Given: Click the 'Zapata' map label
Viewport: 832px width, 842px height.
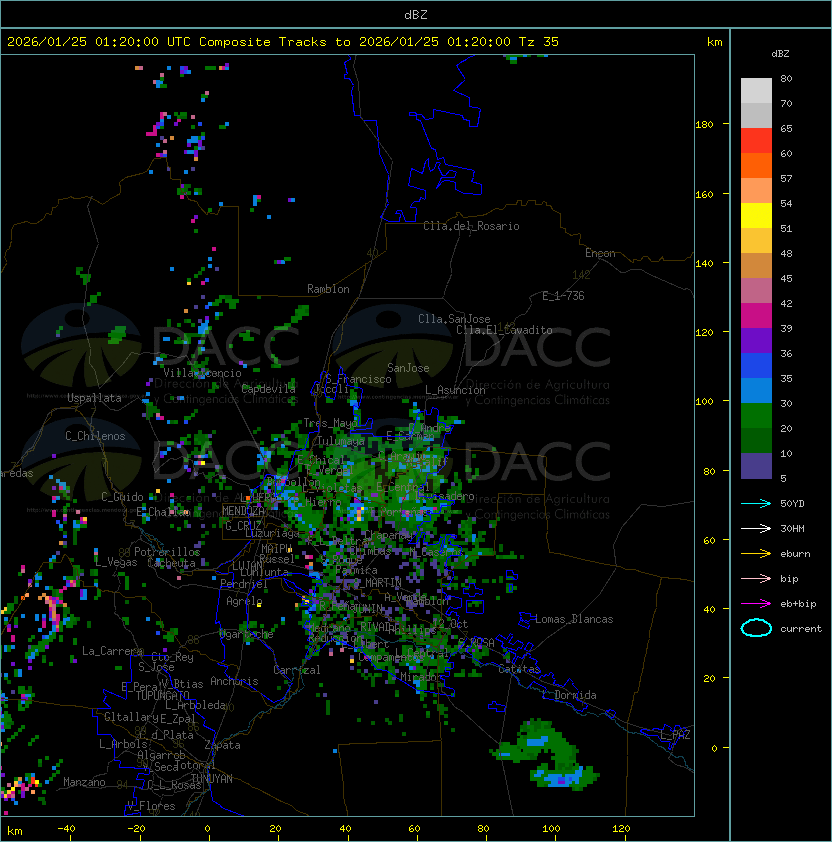Looking at the screenshot, I should coord(222,745).
